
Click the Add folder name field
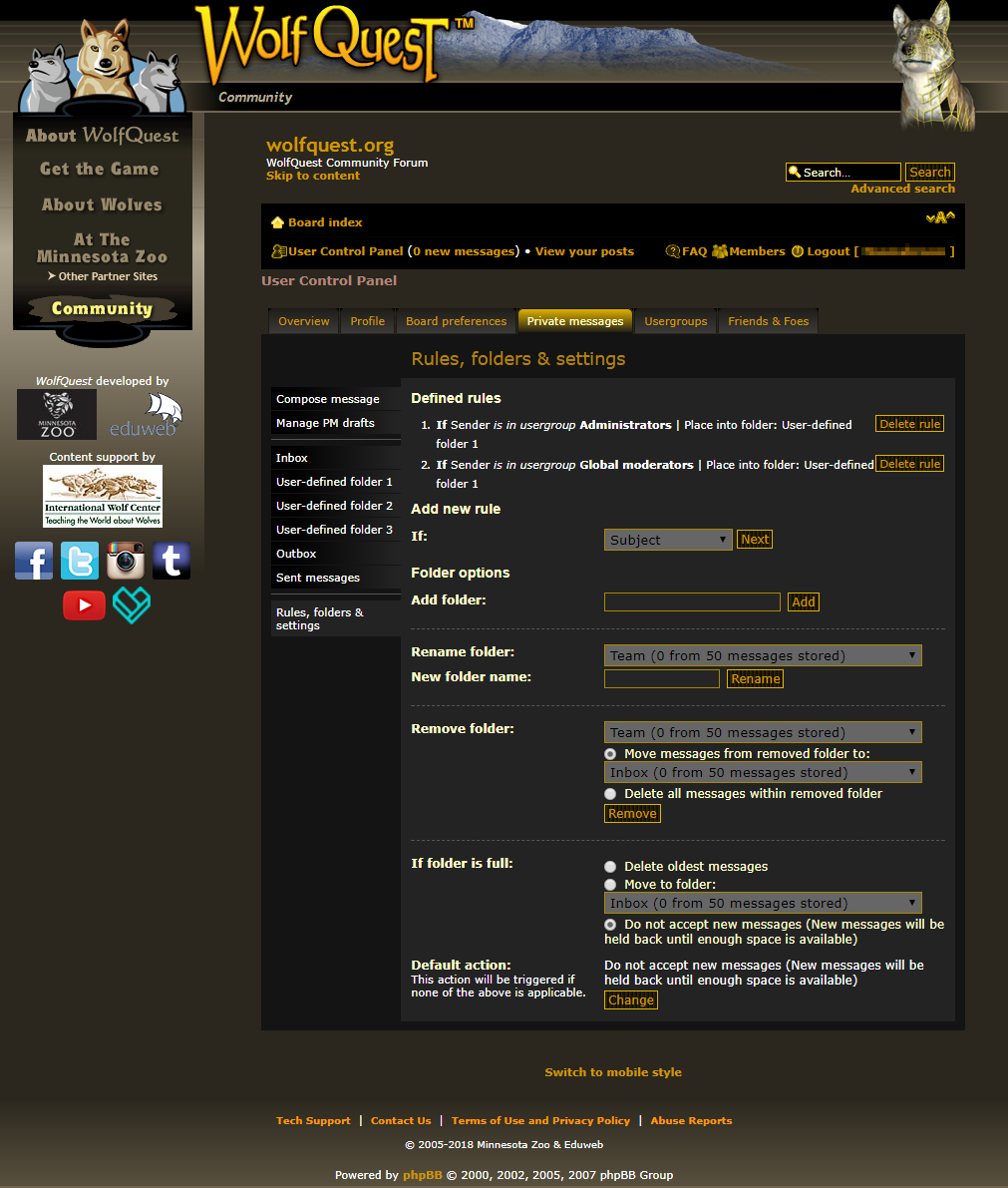[692, 602]
